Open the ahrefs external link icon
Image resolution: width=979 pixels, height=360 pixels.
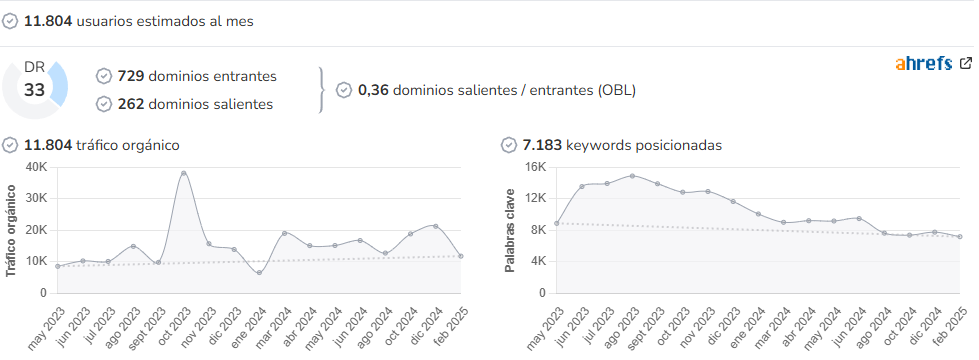tap(966, 63)
